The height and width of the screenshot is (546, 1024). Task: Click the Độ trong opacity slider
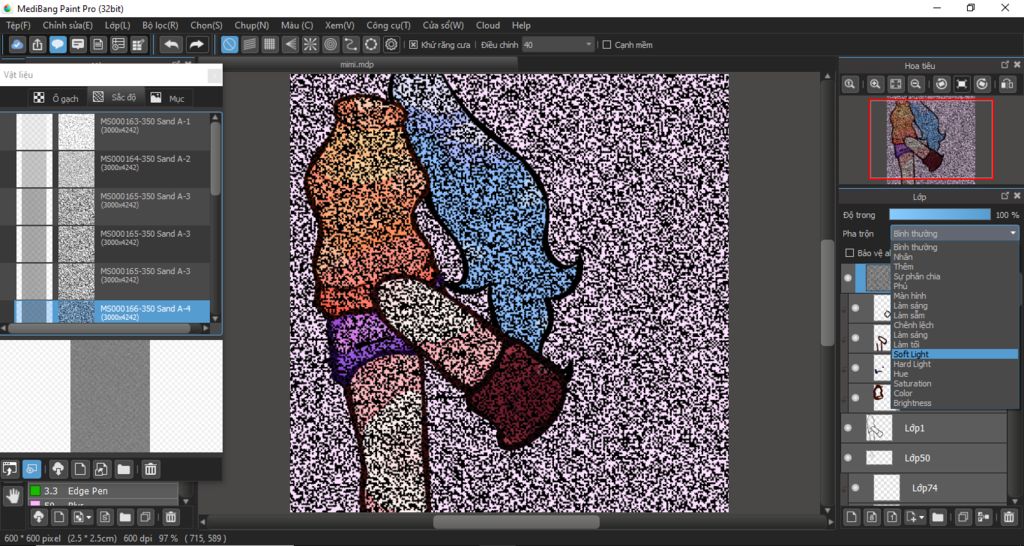[940, 214]
